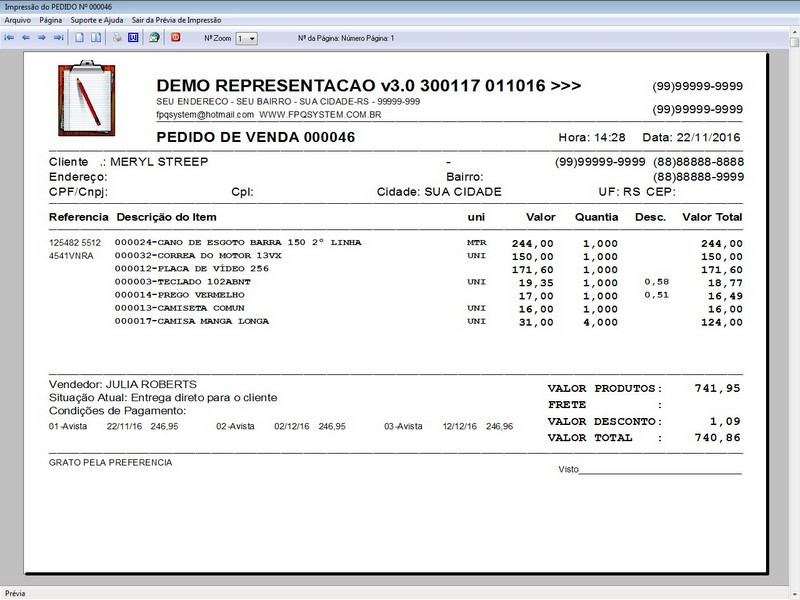
Task: Click the clipboard logo image on report
Action: (87, 98)
